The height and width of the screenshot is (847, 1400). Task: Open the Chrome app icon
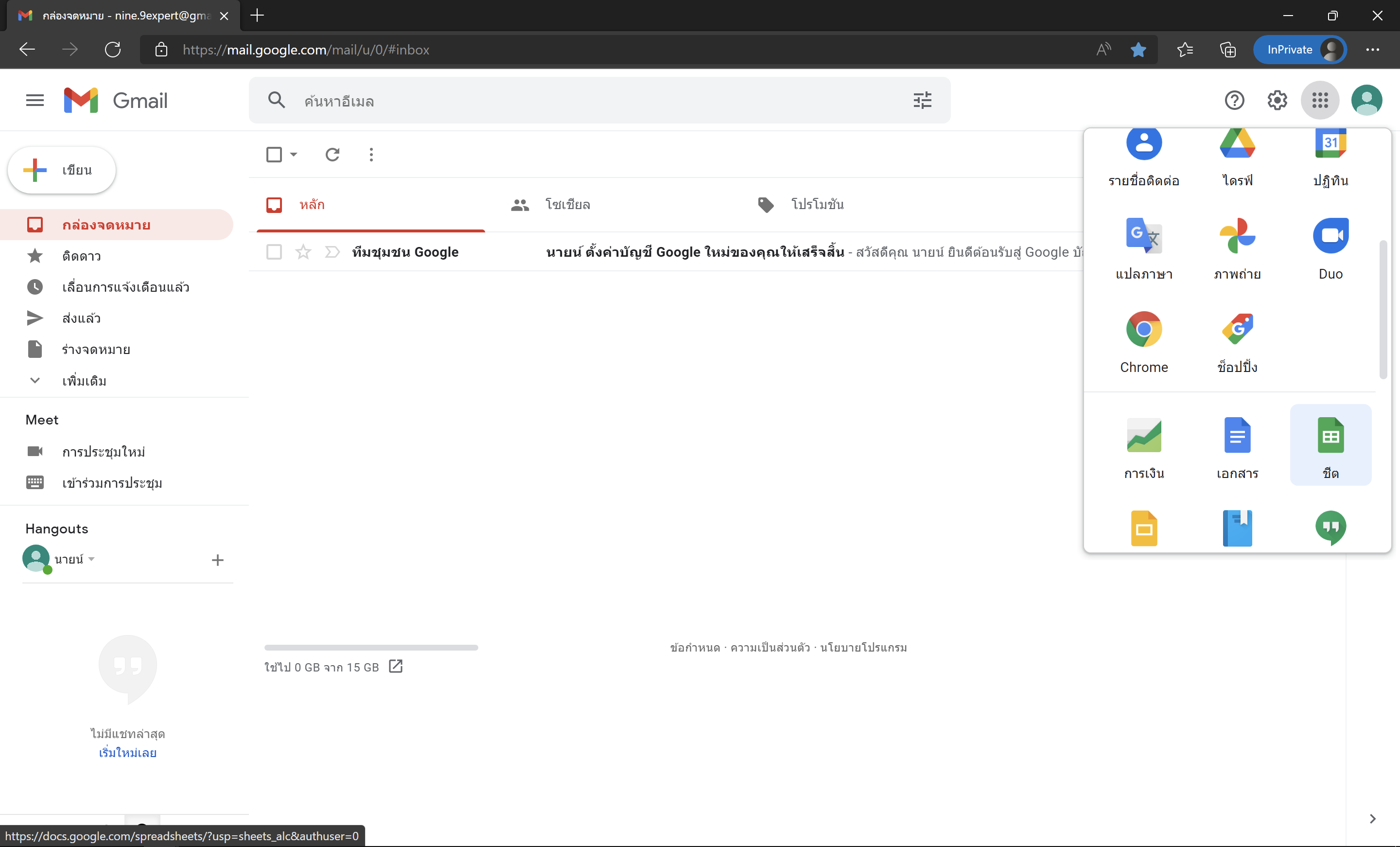(1143, 339)
